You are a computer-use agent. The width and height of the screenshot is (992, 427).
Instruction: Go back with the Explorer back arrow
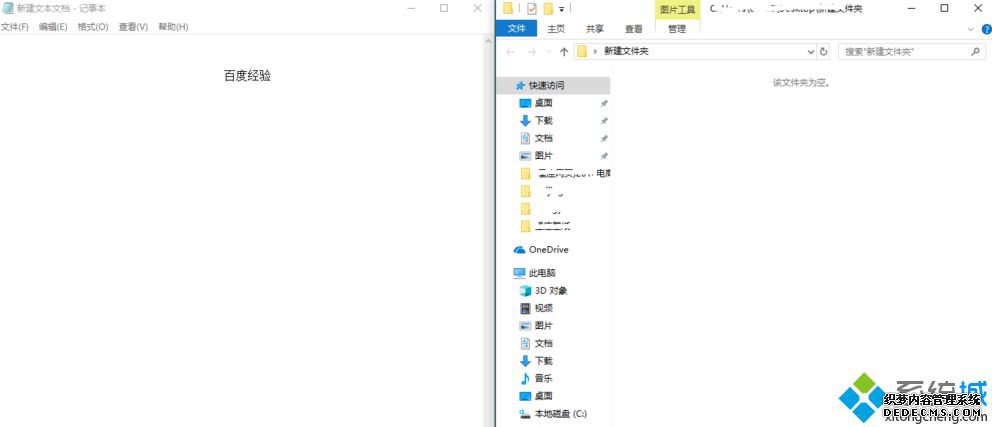(510, 52)
